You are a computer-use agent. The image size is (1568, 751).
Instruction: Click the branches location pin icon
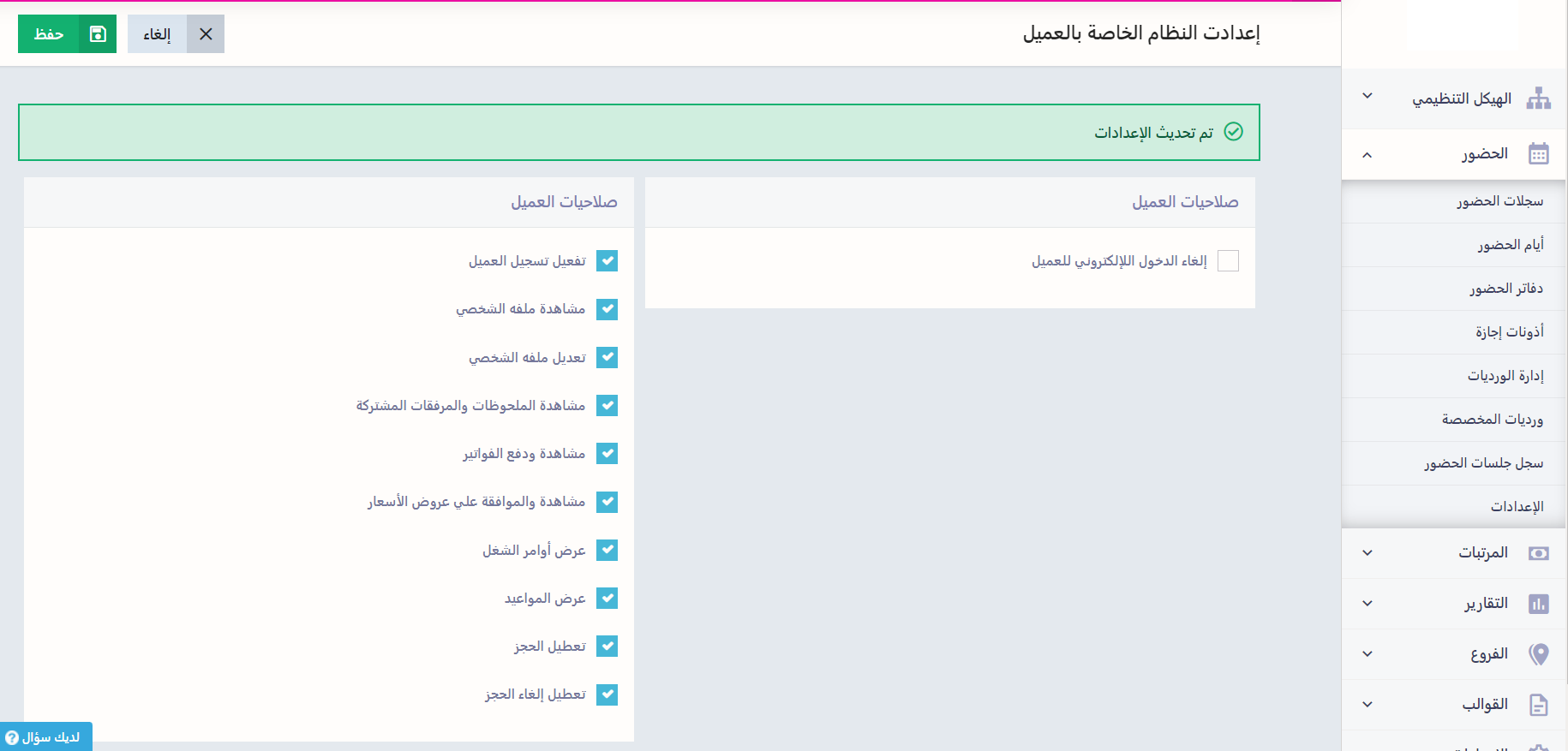pos(1539,654)
